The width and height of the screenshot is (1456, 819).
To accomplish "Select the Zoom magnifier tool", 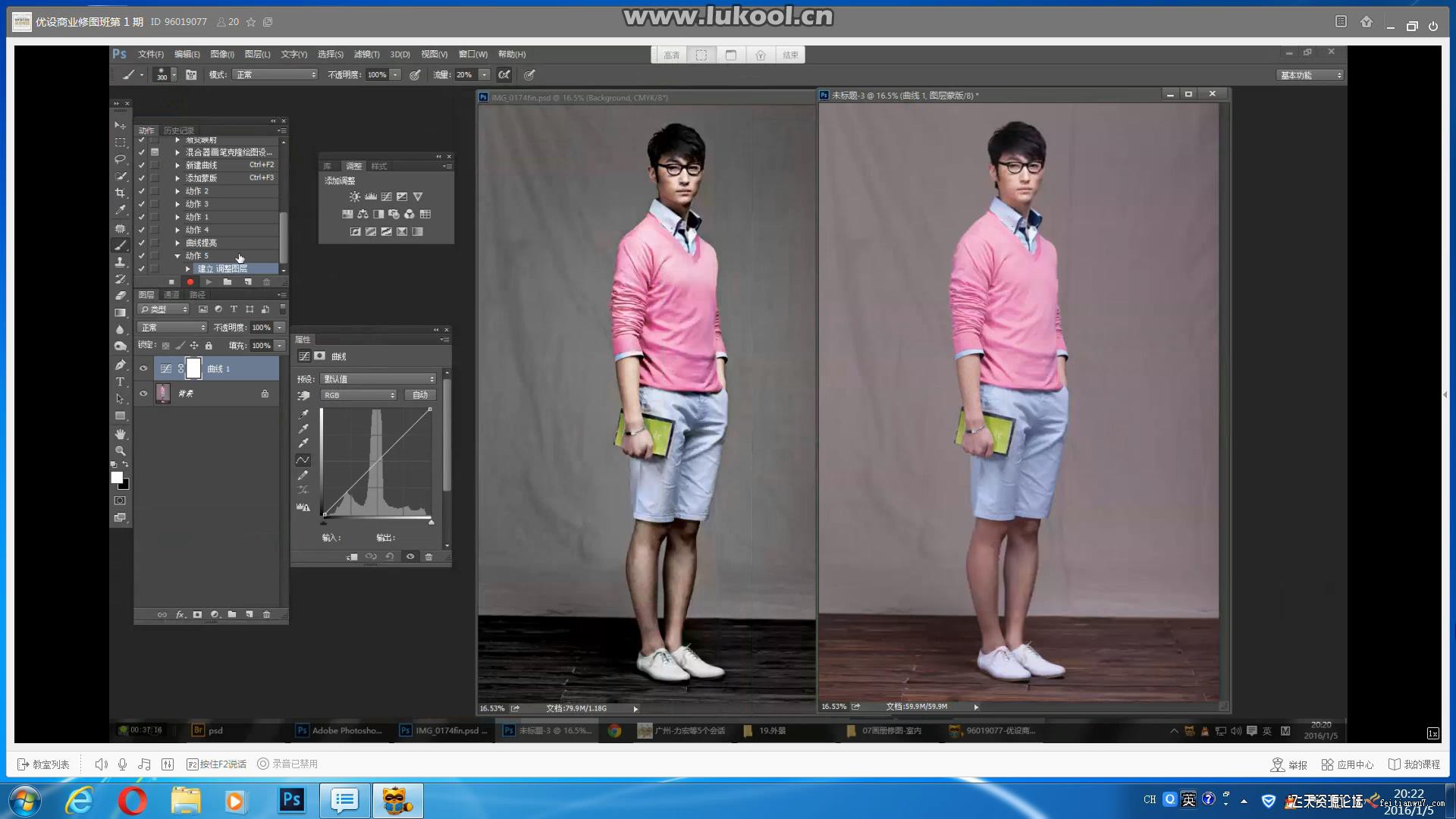I will click(120, 450).
